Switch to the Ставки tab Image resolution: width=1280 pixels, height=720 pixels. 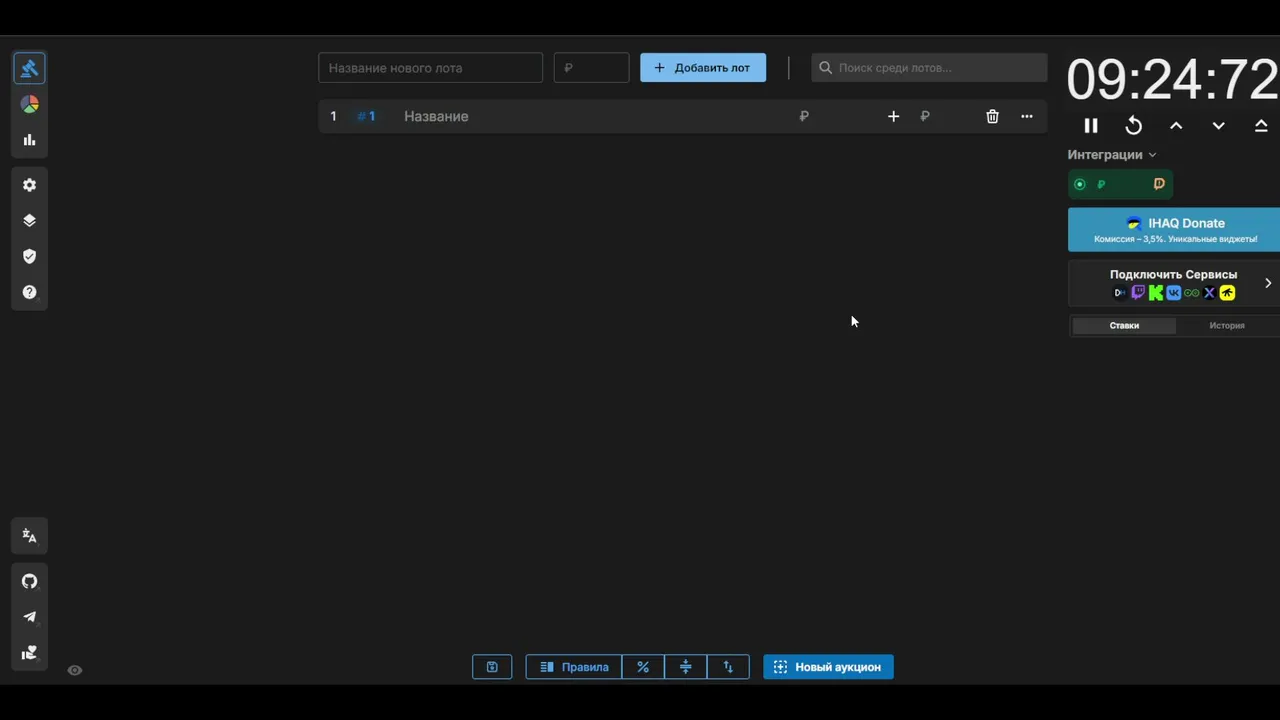point(1124,325)
